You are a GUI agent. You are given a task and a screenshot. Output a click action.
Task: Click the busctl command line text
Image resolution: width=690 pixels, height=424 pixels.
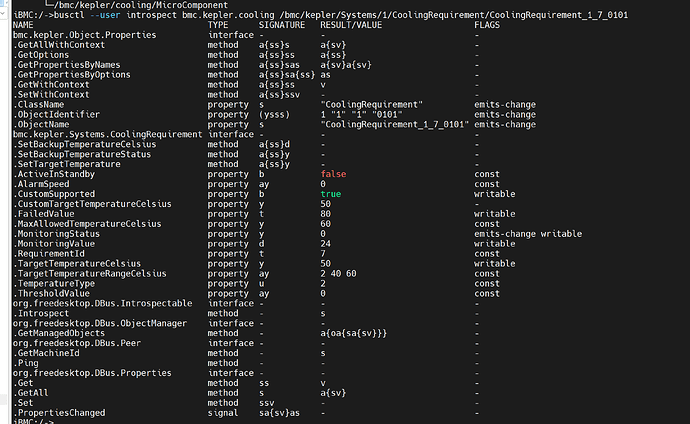[341, 15]
